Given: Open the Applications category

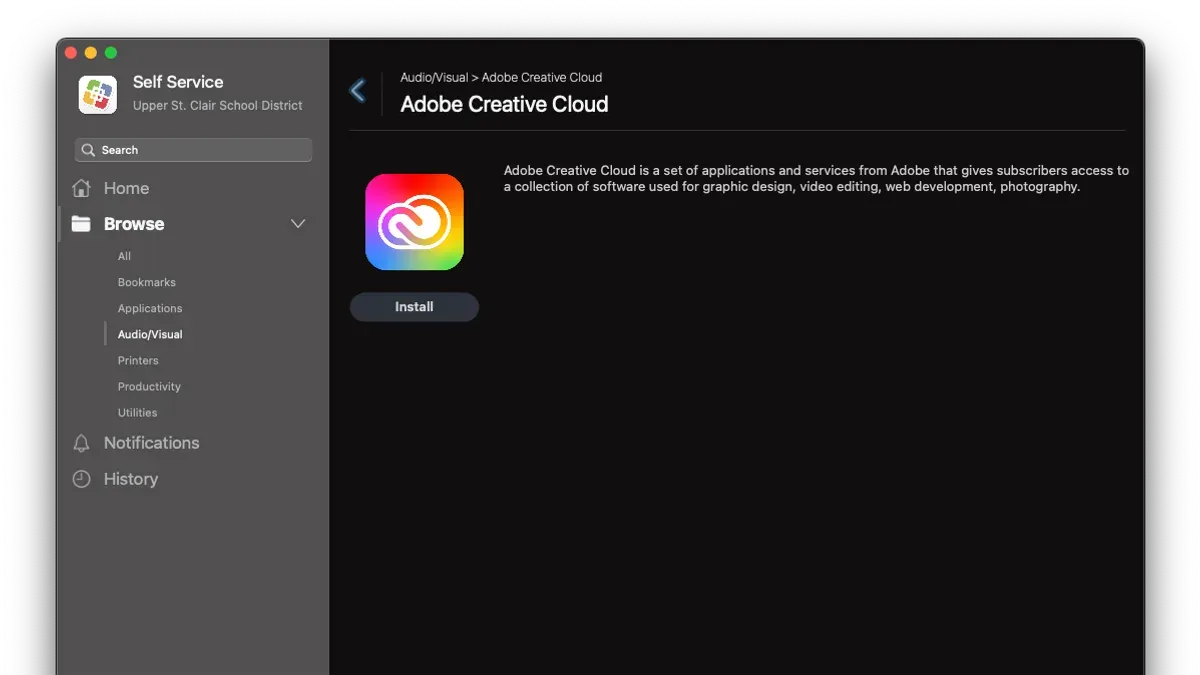Looking at the screenshot, I should [x=150, y=308].
